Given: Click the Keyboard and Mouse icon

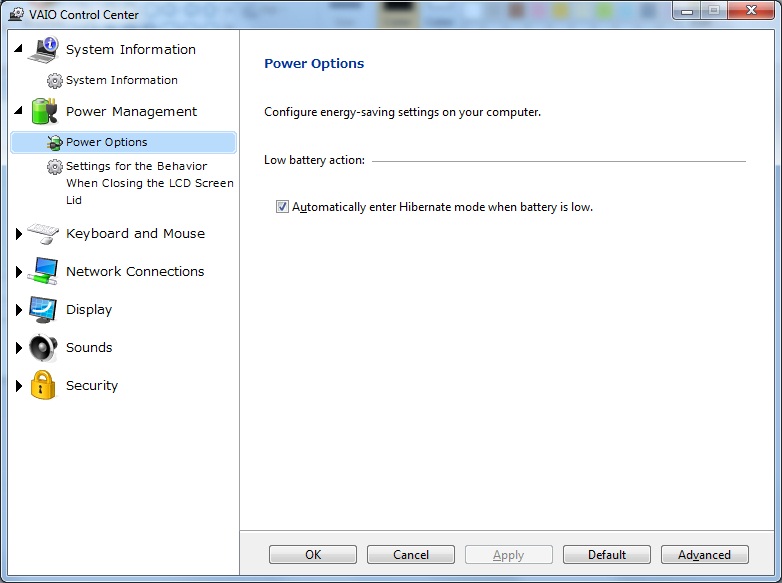Looking at the screenshot, I should tap(43, 233).
